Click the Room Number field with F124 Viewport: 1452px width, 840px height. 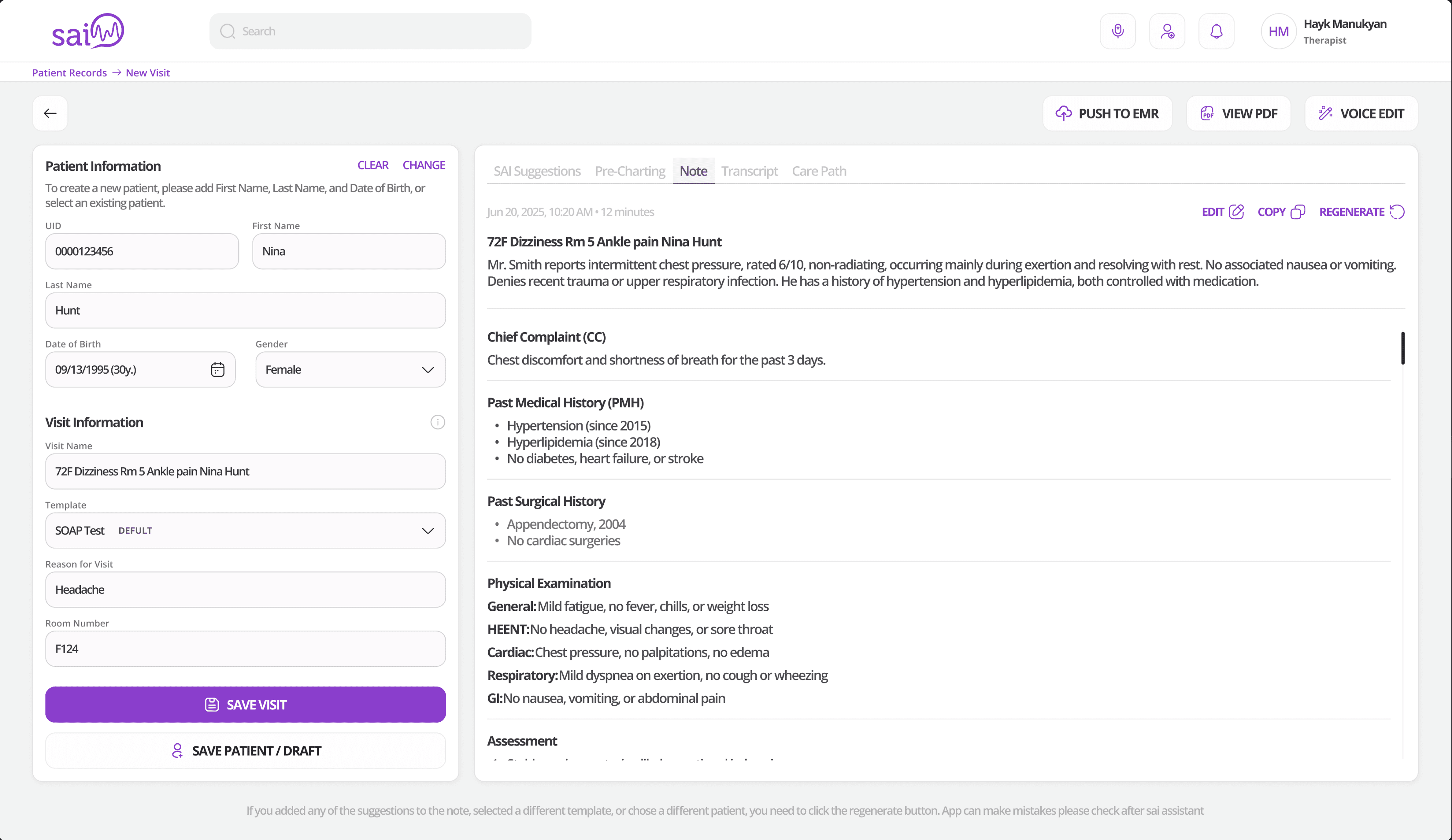246,649
